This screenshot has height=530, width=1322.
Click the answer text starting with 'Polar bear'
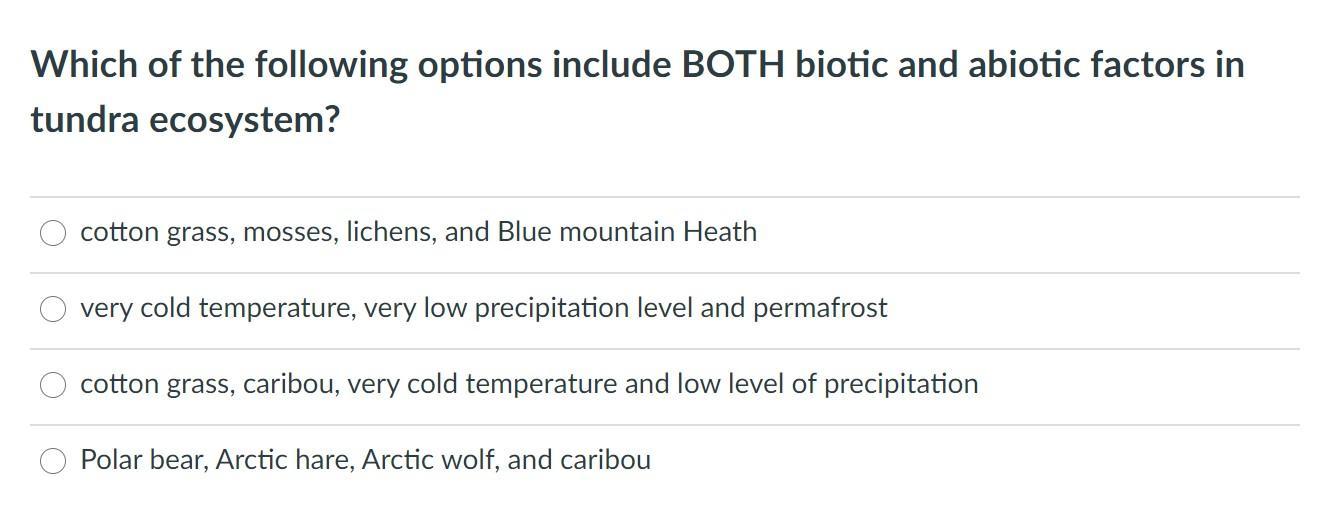point(365,460)
